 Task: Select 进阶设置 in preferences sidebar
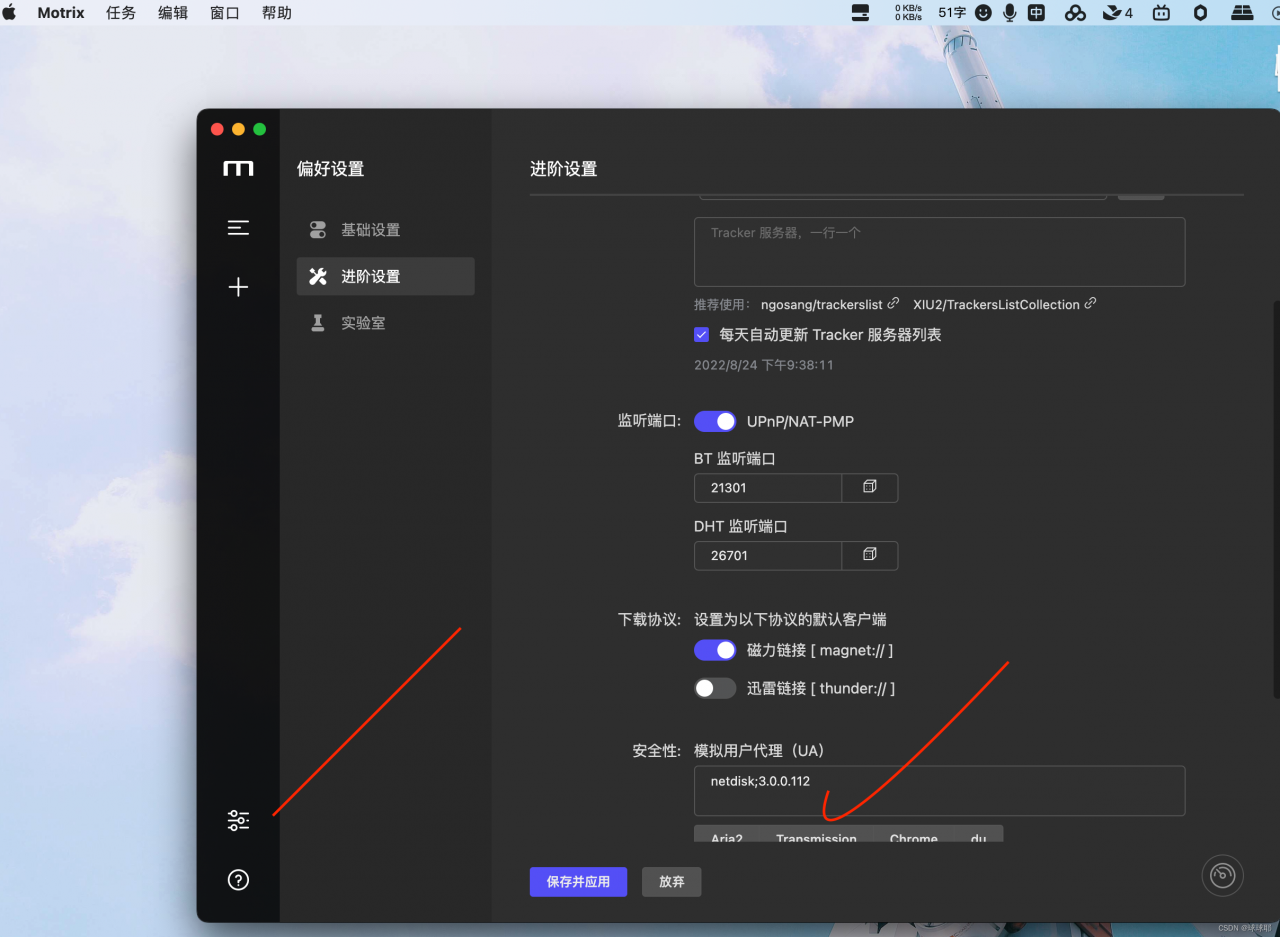(386, 276)
